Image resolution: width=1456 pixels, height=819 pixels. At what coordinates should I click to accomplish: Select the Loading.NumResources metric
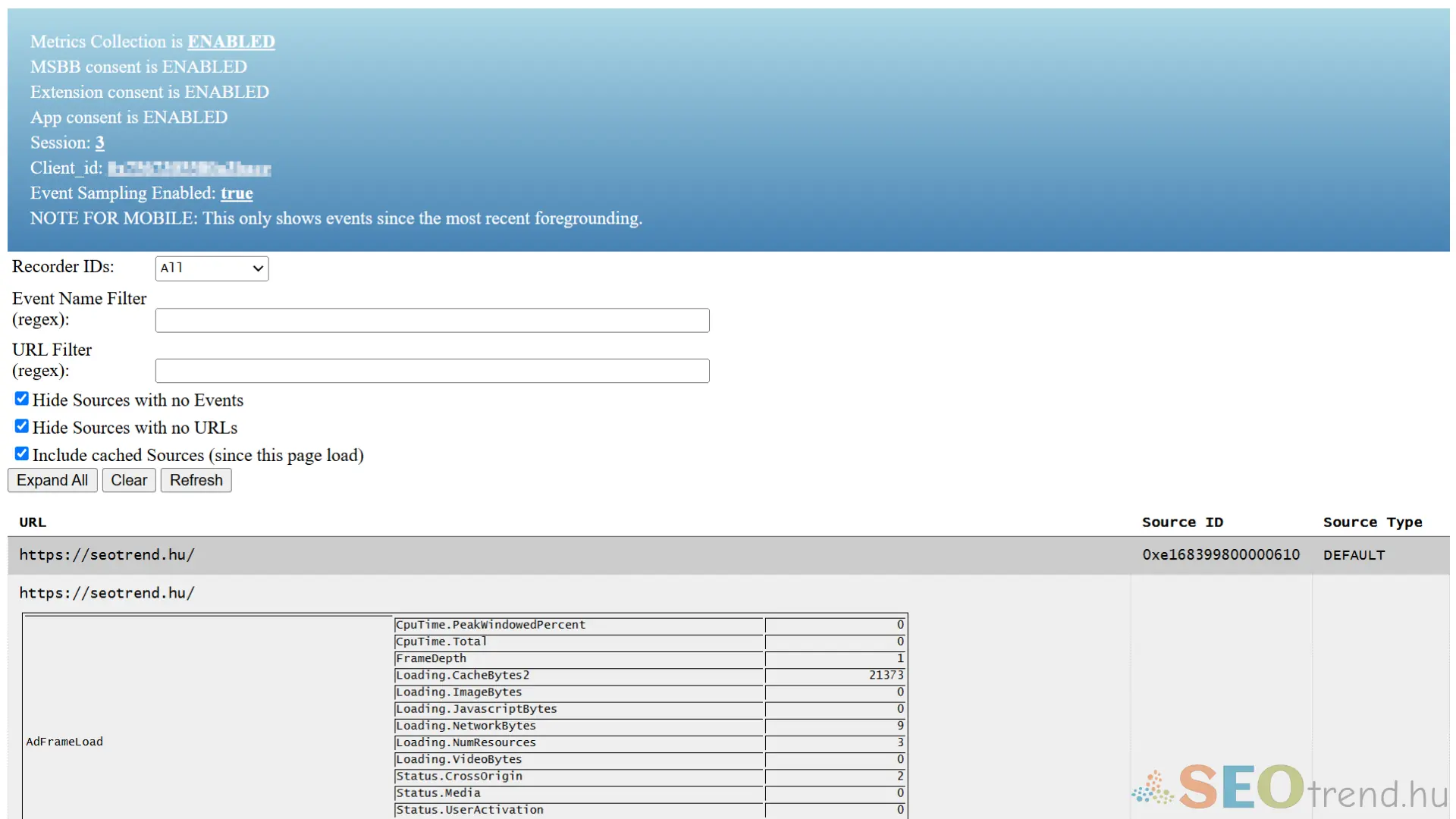[x=466, y=742]
